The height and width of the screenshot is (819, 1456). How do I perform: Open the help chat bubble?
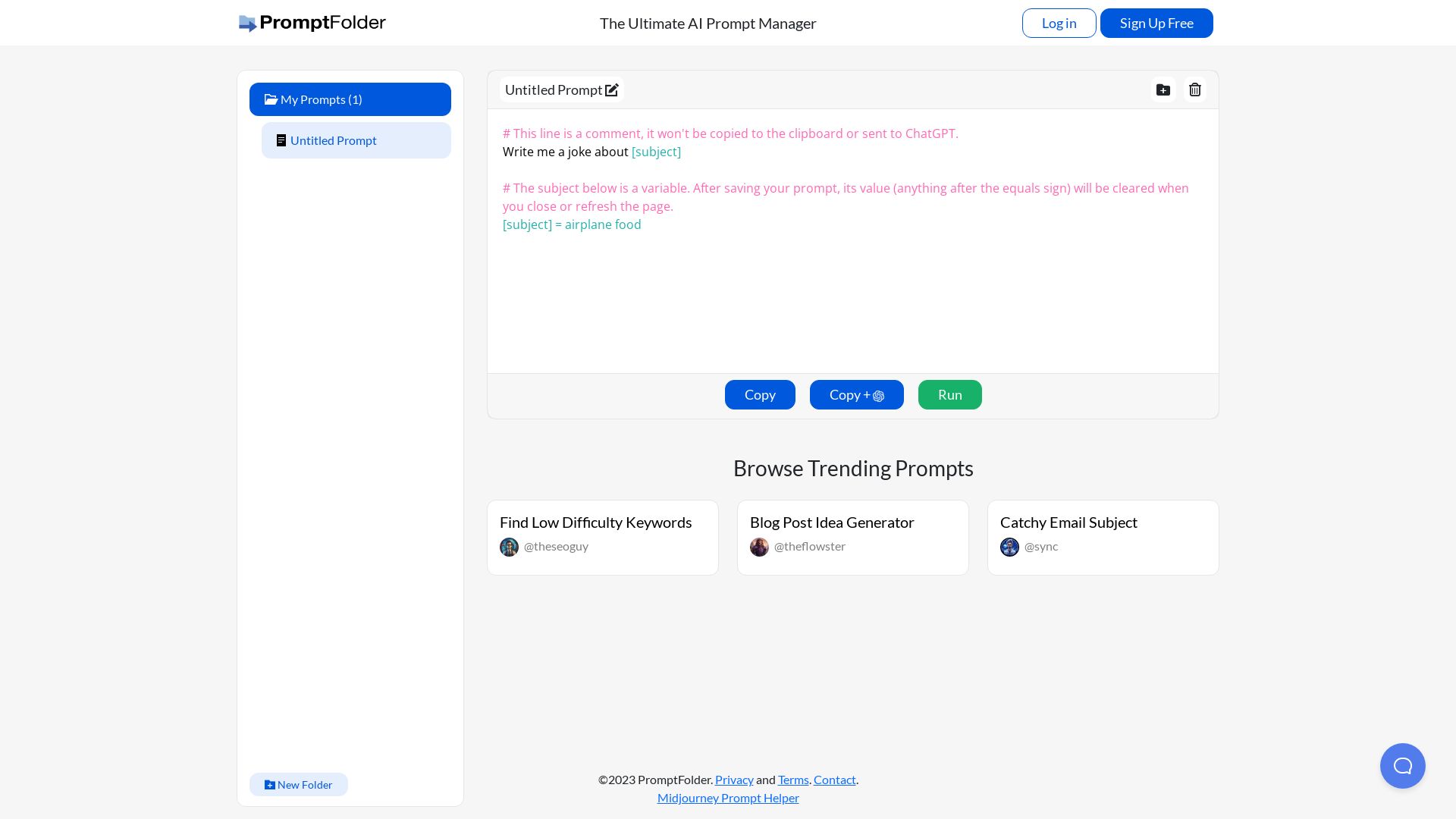tap(1403, 766)
